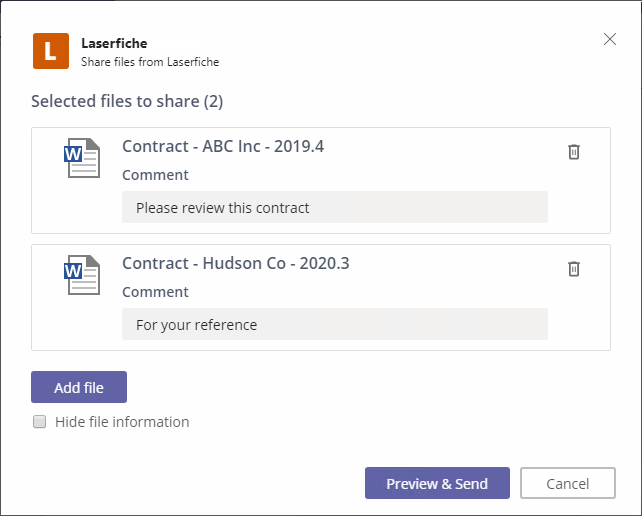The image size is (642, 516).
Task: Edit the 'For your reference' comment field
Action: (x=335, y=324)
